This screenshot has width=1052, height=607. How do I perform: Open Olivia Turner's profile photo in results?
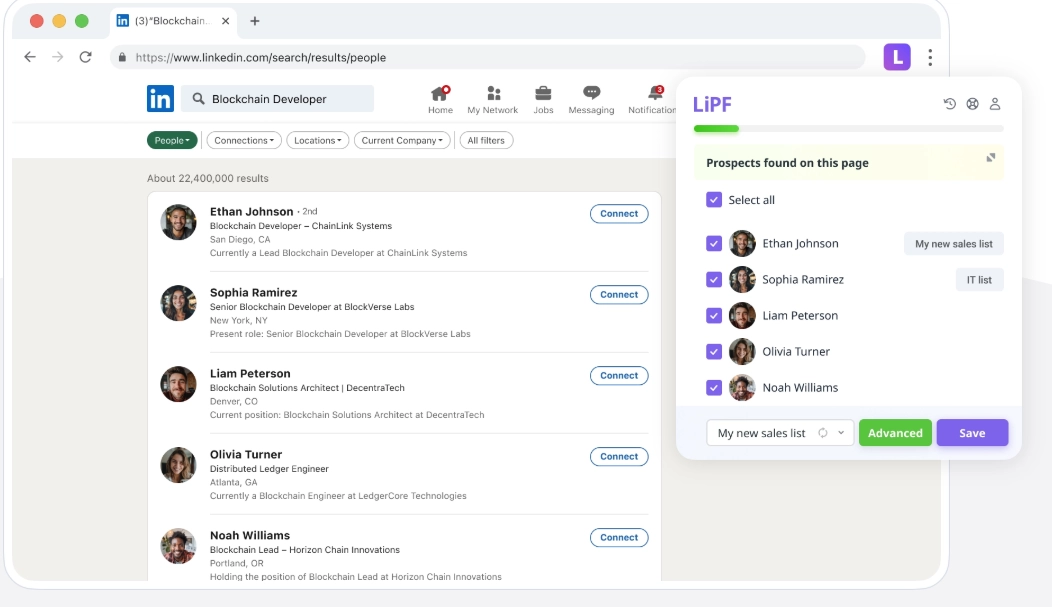click(178, 465)
